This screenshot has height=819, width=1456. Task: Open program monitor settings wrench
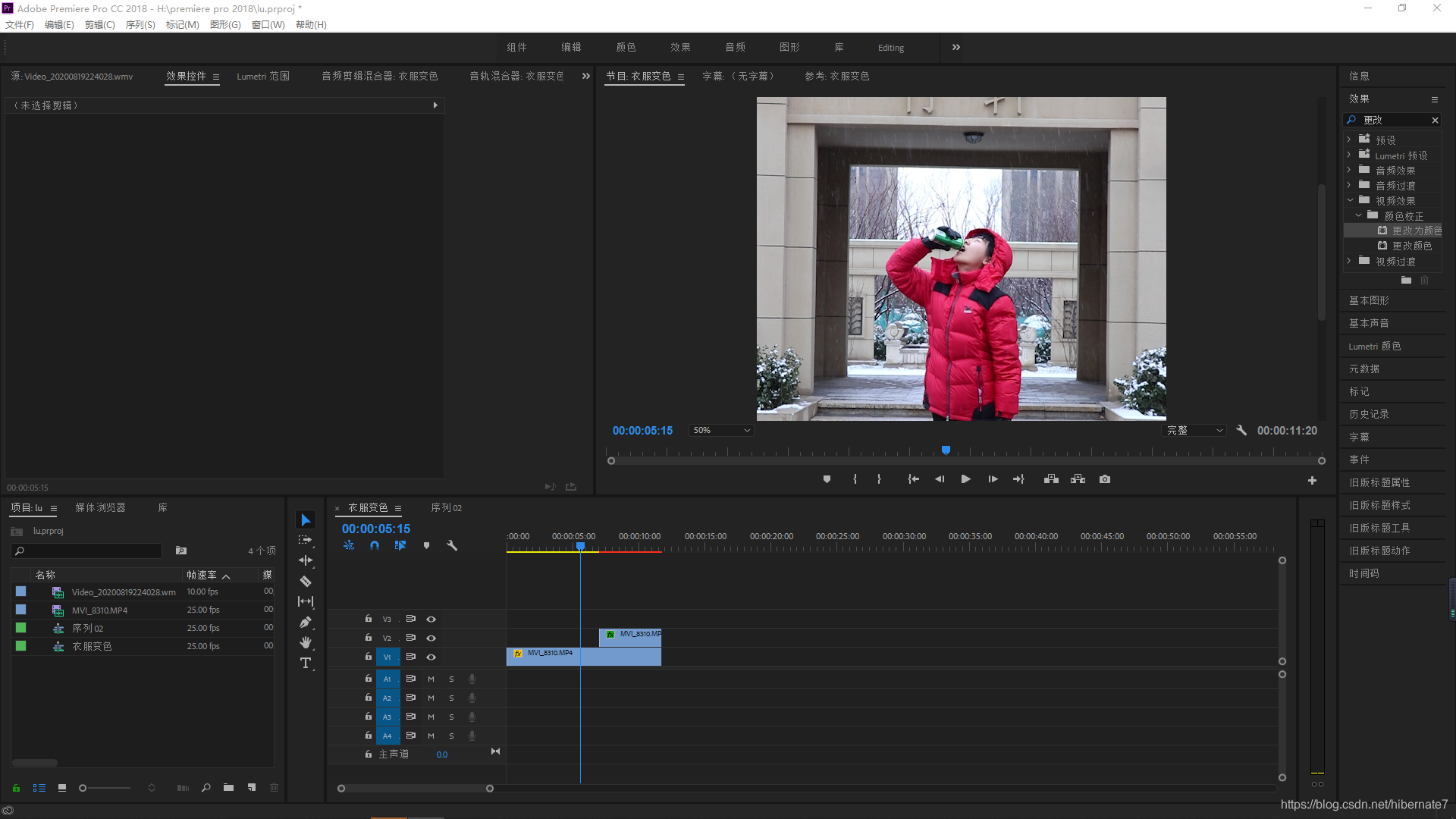(1241, 430)
